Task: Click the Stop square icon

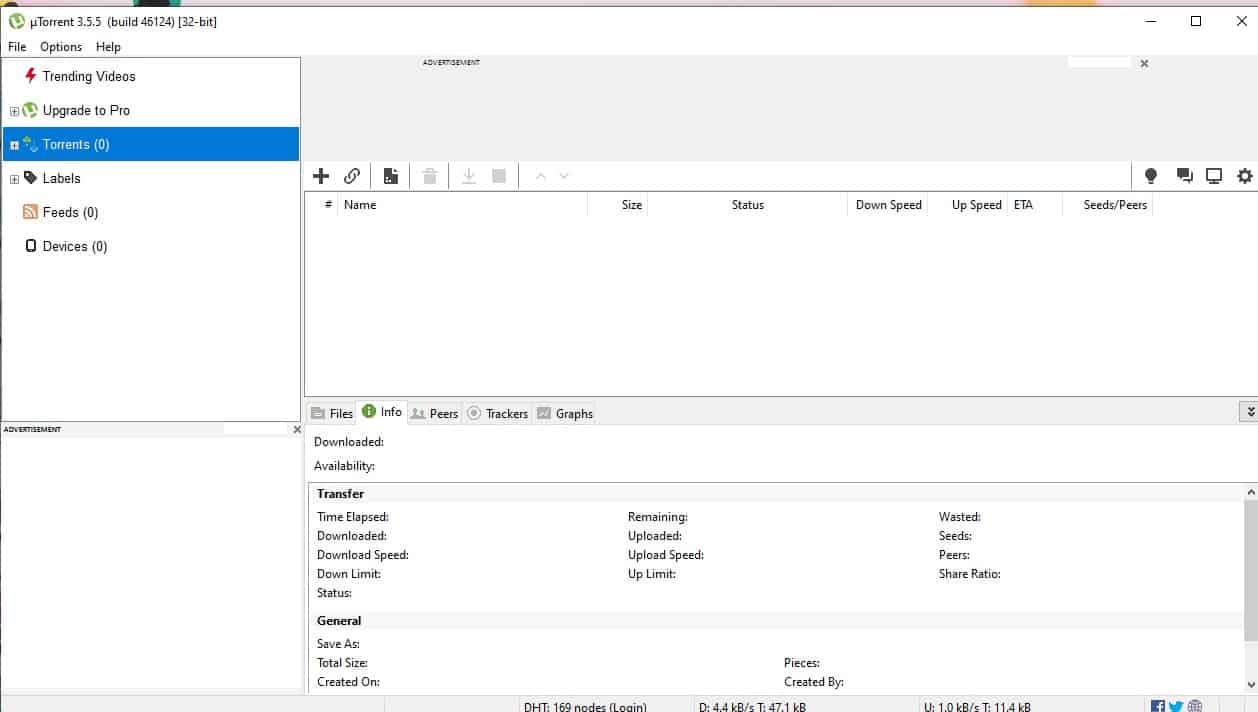Action: 499,176
